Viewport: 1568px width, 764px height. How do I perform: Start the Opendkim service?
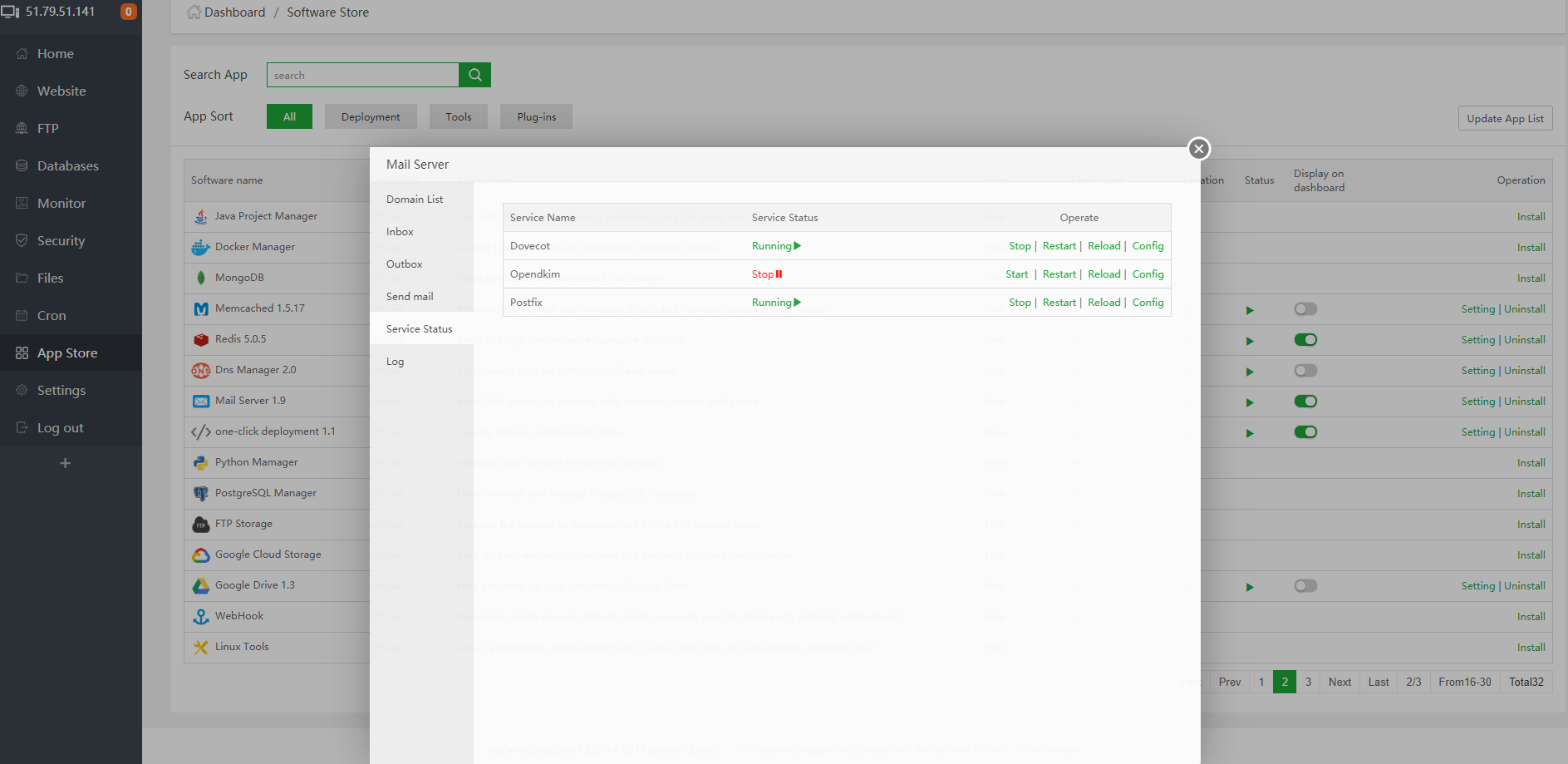1016,274
